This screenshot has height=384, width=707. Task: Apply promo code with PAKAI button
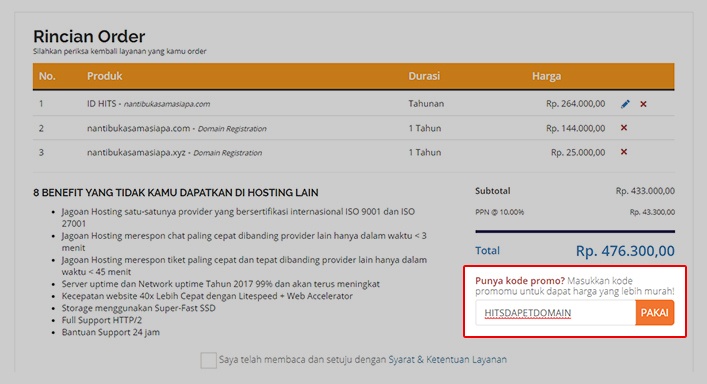pos(655,313)
